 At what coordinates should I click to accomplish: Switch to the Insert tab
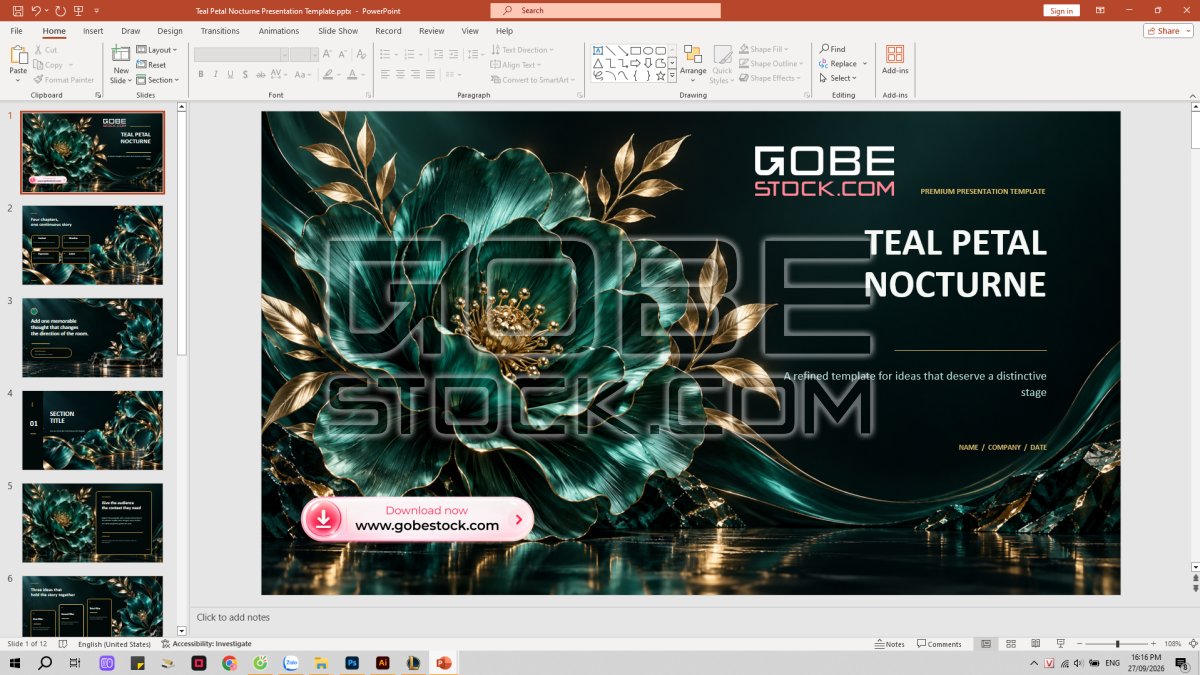point(93,31)
